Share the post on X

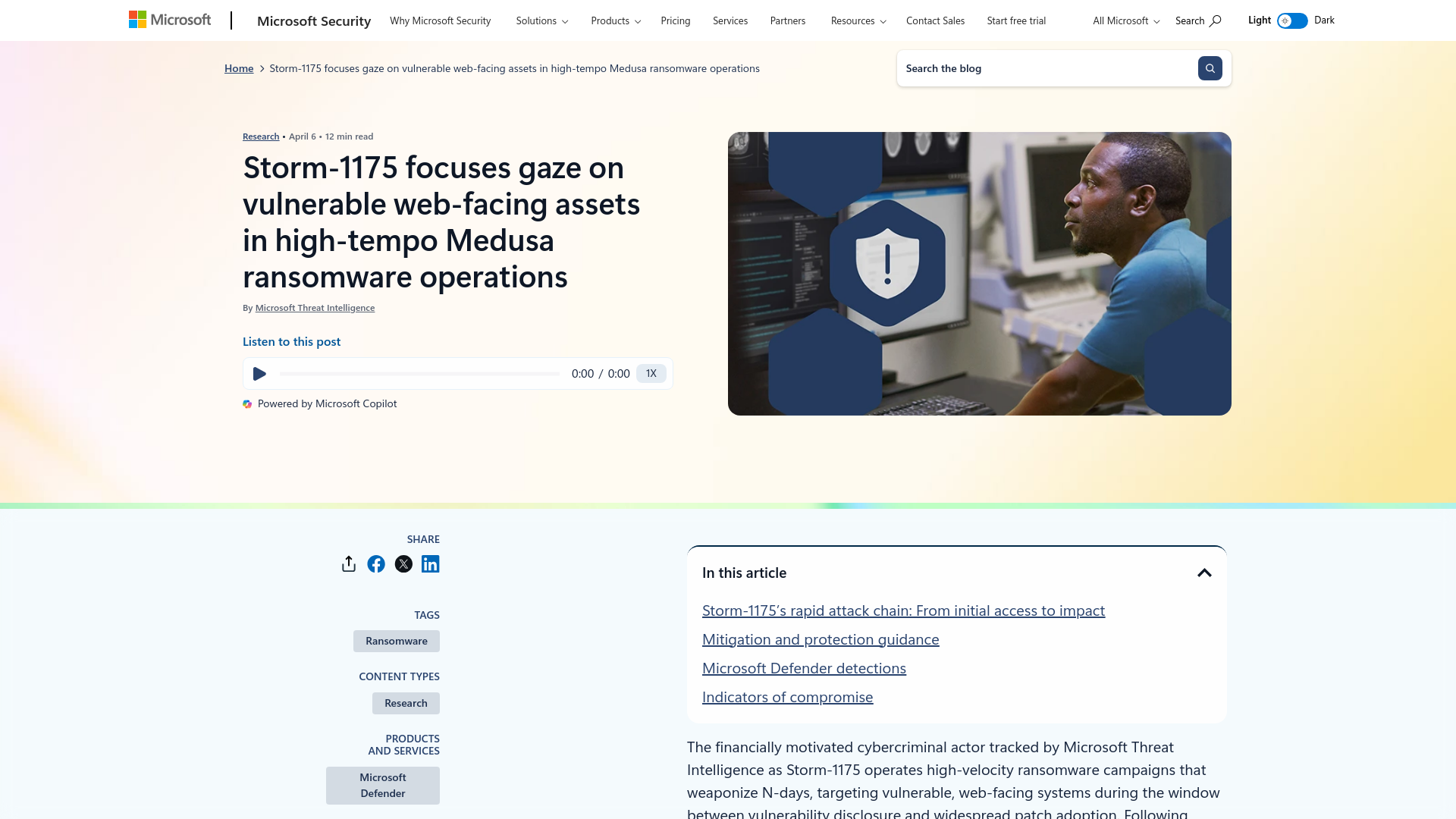click(403, 563)
